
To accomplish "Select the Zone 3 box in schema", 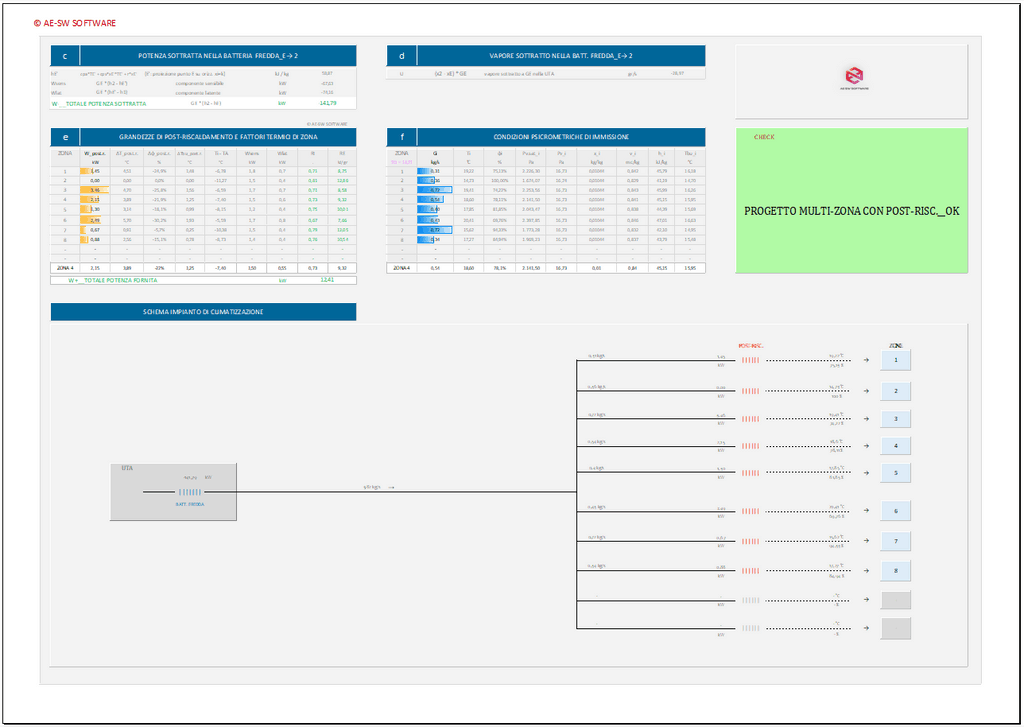I will click(x=895, y=419).
